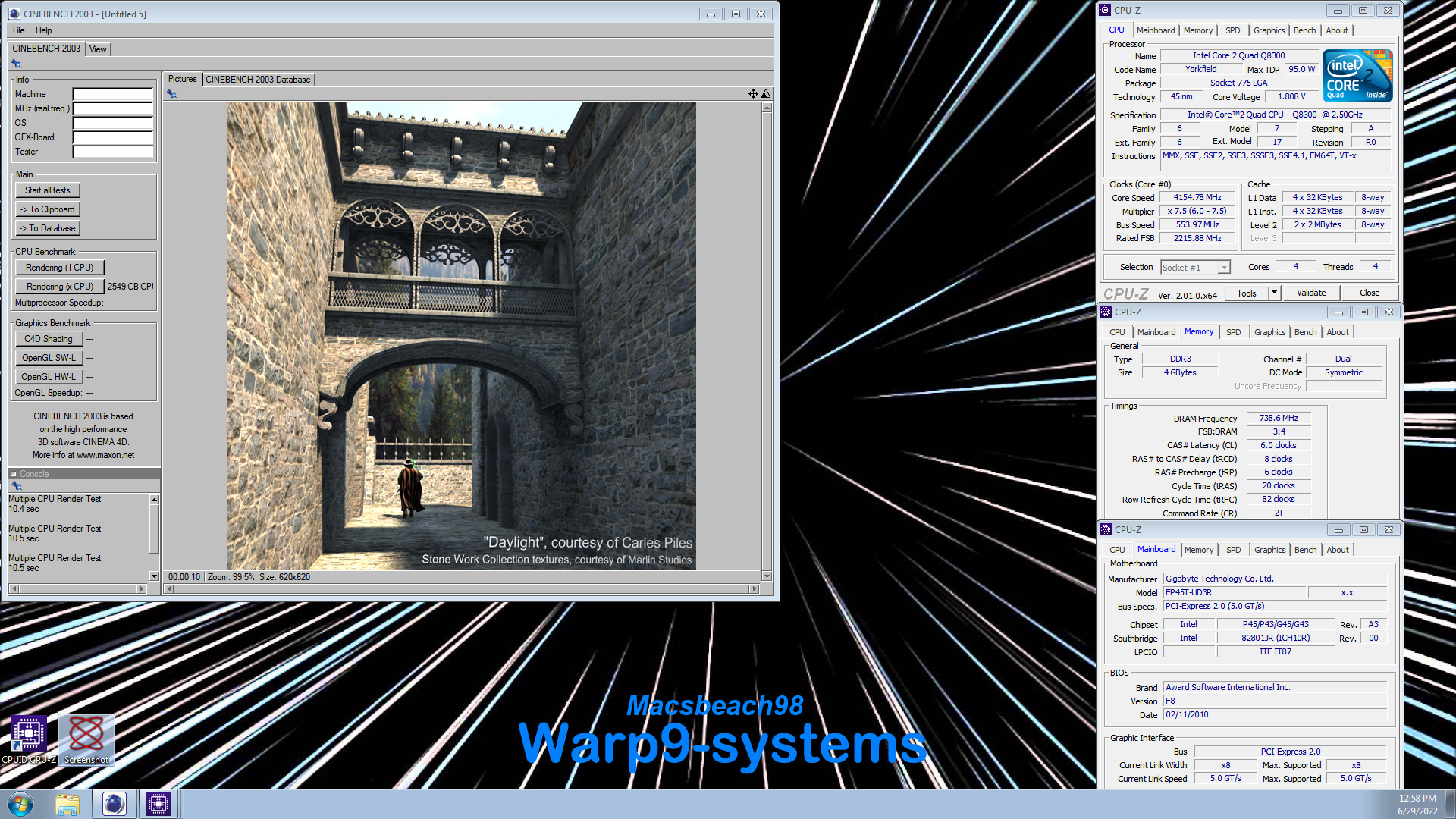Image resolution: width=1456 pixels, height=819 pixels.
Task: Click the Tools button in CPU-Z
Action: pyautogui.click(x=1247, y=293)
